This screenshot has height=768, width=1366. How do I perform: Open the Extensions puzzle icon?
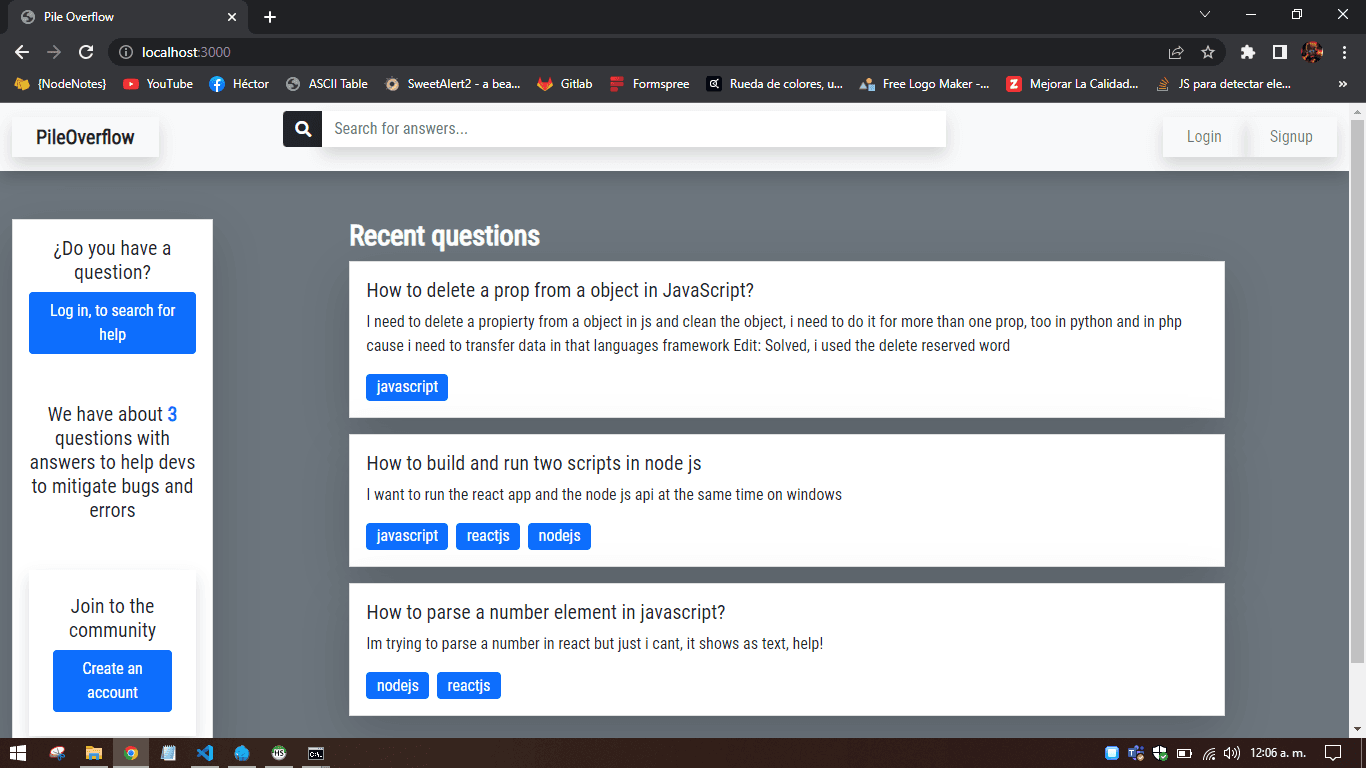(1247, 52)
